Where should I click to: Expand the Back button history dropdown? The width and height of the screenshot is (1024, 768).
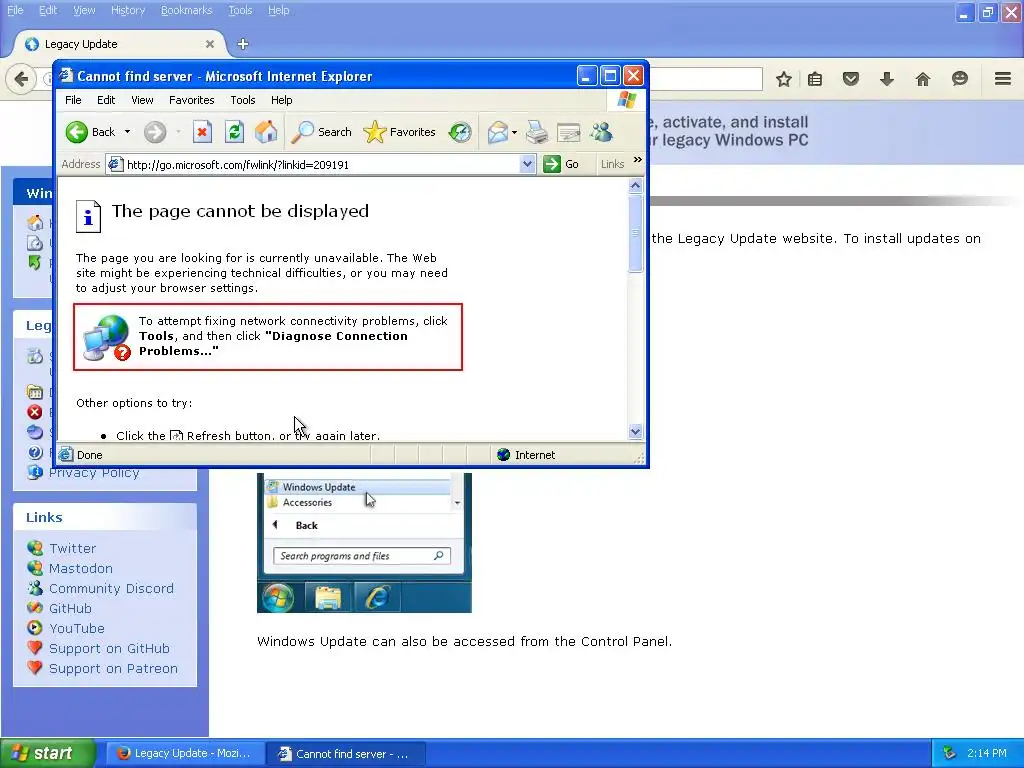(x=127, y=132)
